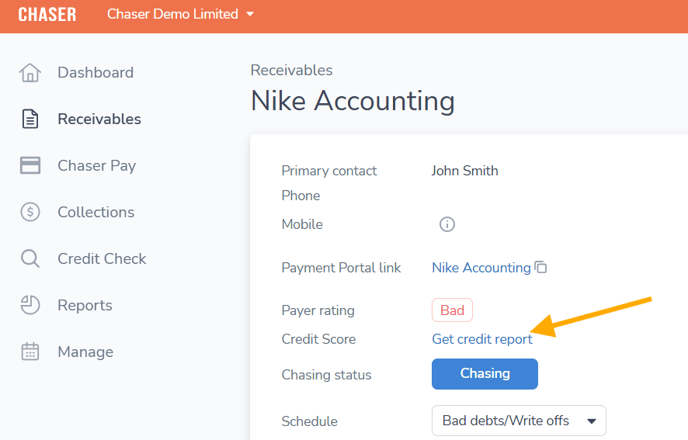Screen dimensions: 688x440
Task: Copy the Payment Portal link
Action: [541, 268]
